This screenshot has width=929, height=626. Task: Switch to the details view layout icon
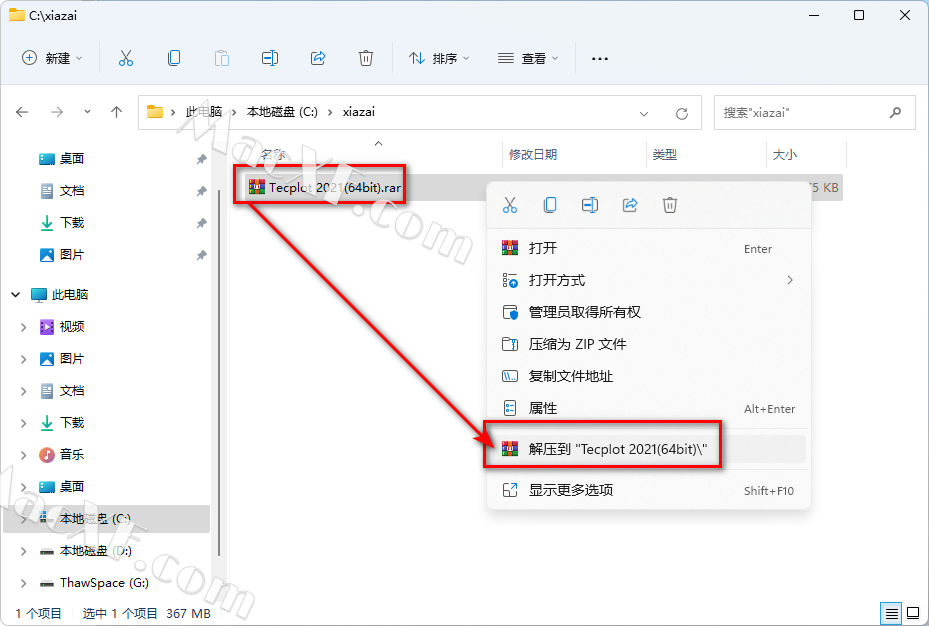[892, 614]
